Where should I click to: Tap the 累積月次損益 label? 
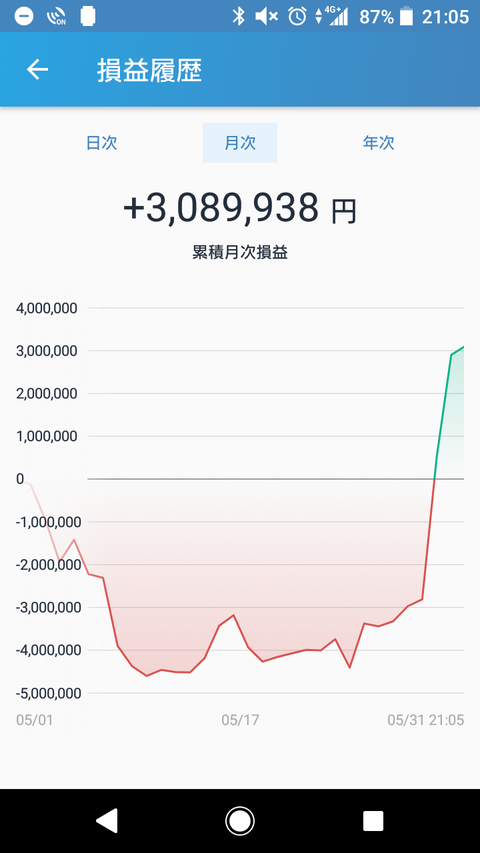[x=239, y=253]
